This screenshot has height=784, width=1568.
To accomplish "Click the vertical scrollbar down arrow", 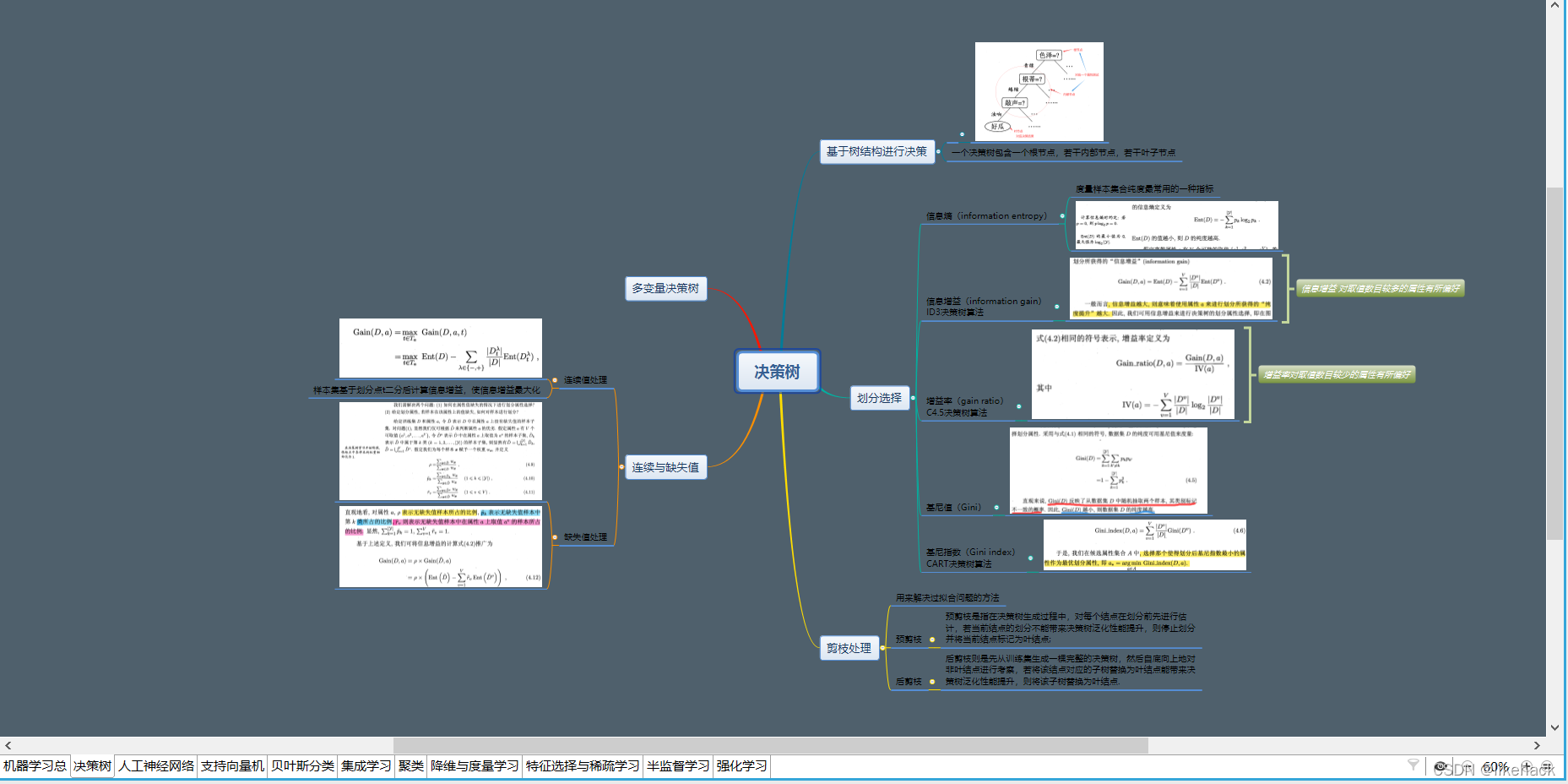I will pos(1554,728).
